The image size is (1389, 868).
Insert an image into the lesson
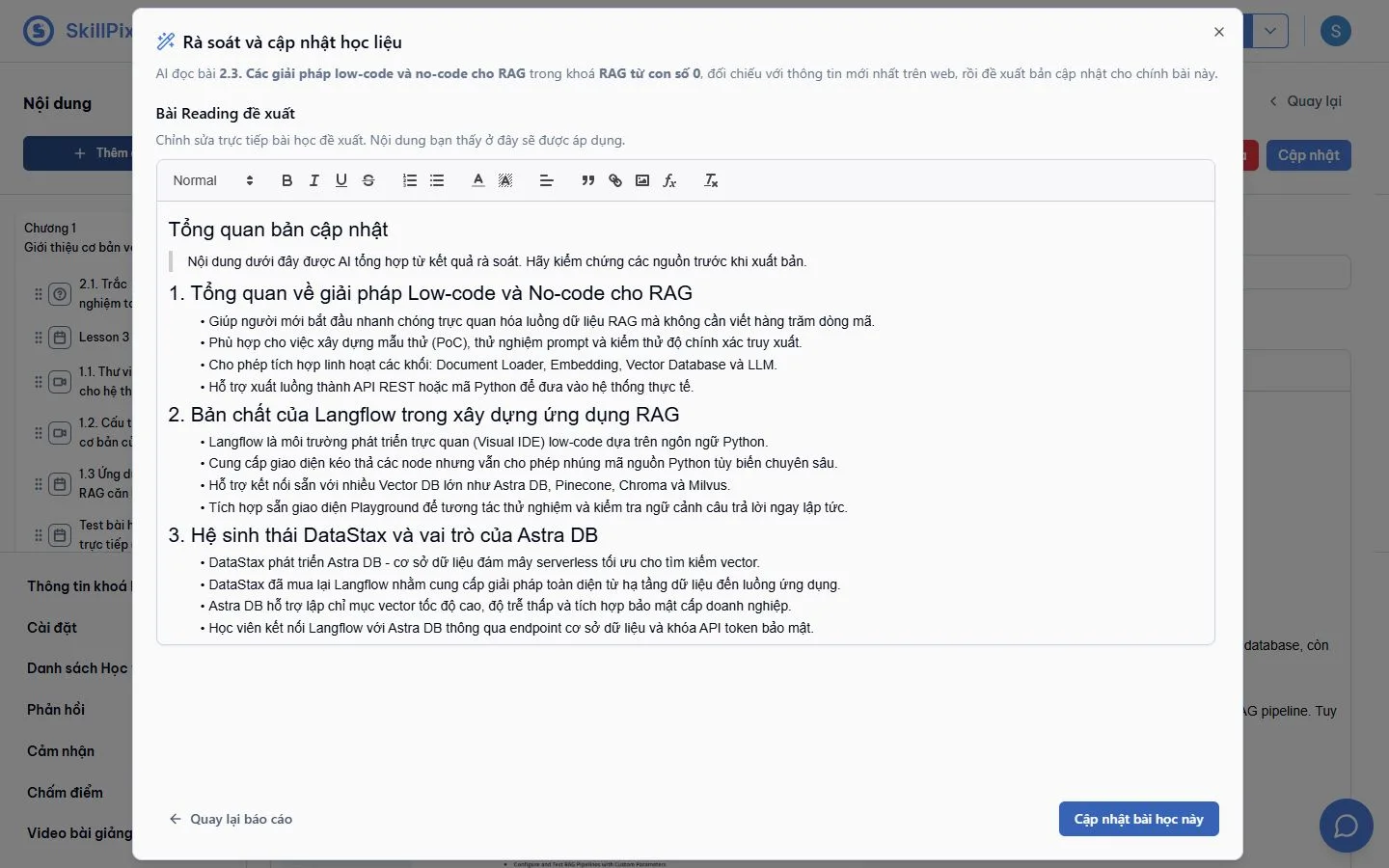coord(642,180)
